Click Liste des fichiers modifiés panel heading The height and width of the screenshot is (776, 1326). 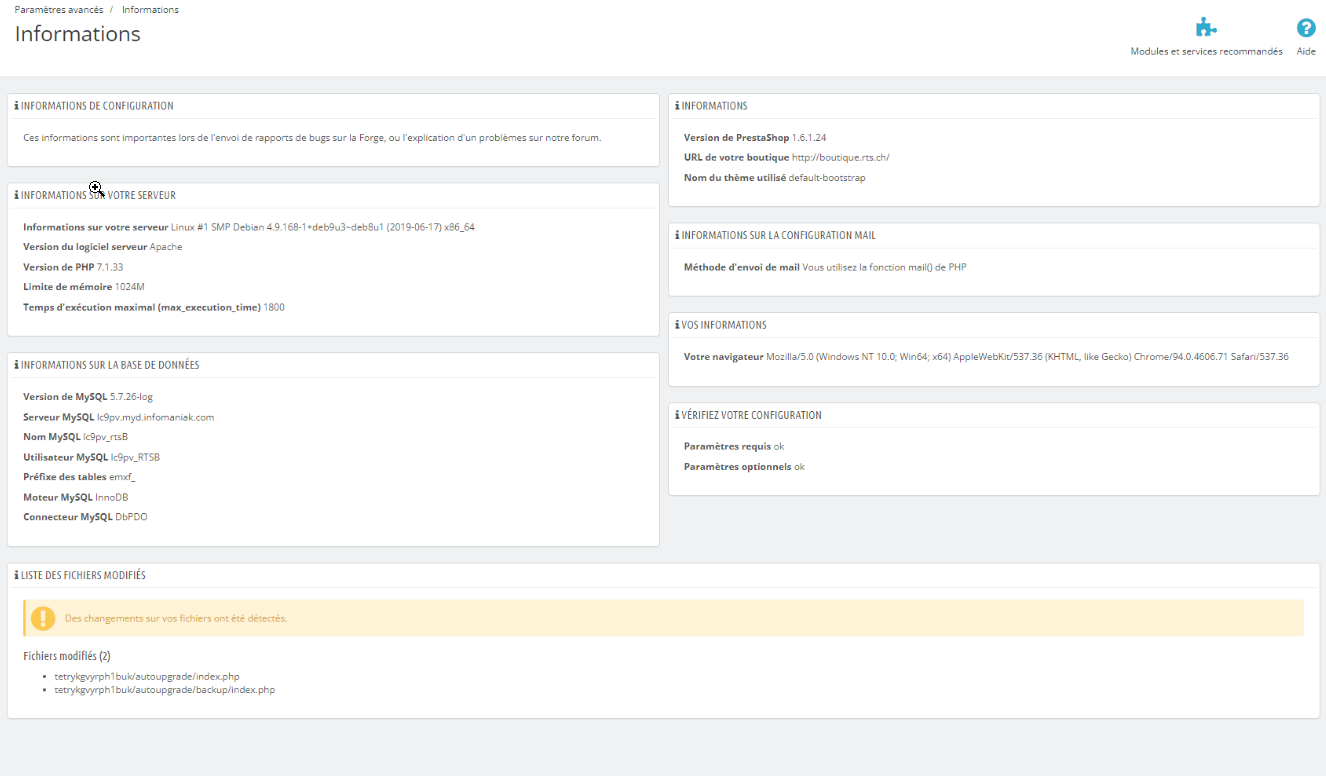point(83,576)
